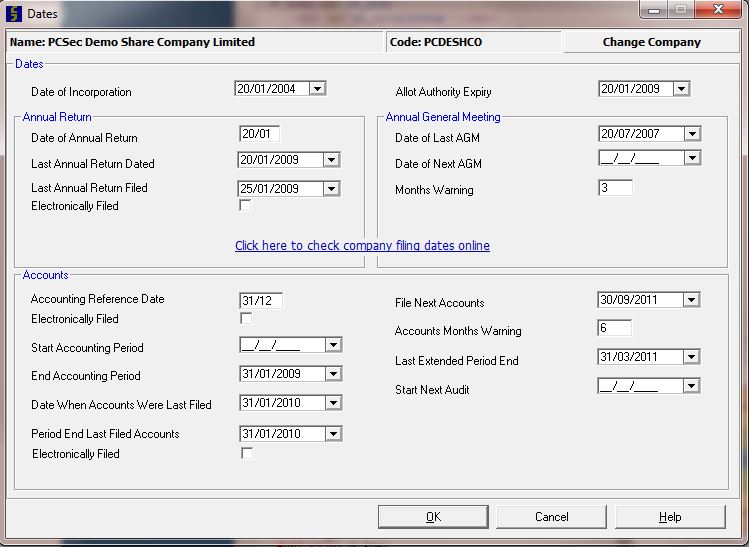The image size is (749, 547).
Task: Expand the Start Next Audit dropdown
Action: [692, 386]
